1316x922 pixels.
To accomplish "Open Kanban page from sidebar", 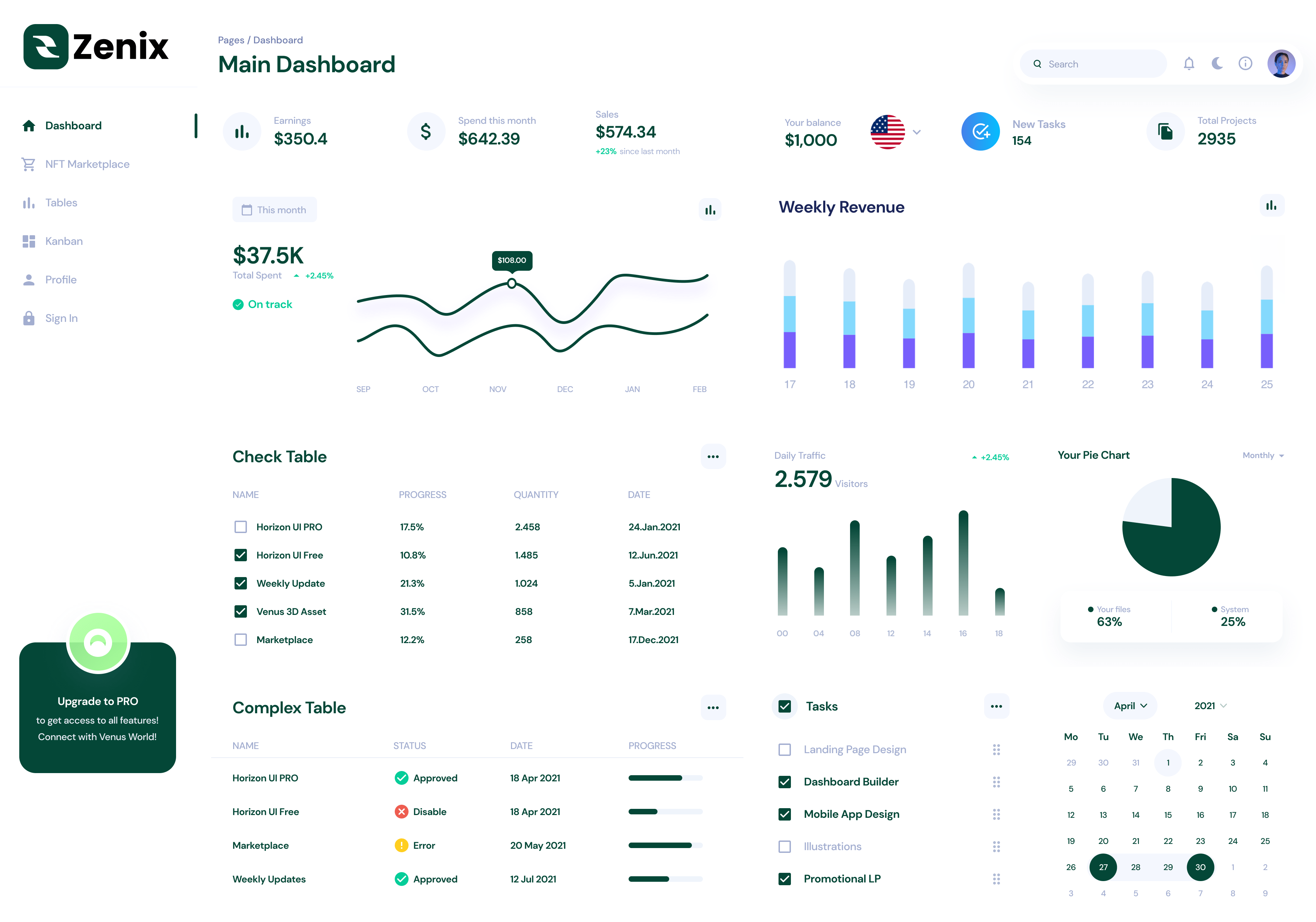I will tap(64, 241).
